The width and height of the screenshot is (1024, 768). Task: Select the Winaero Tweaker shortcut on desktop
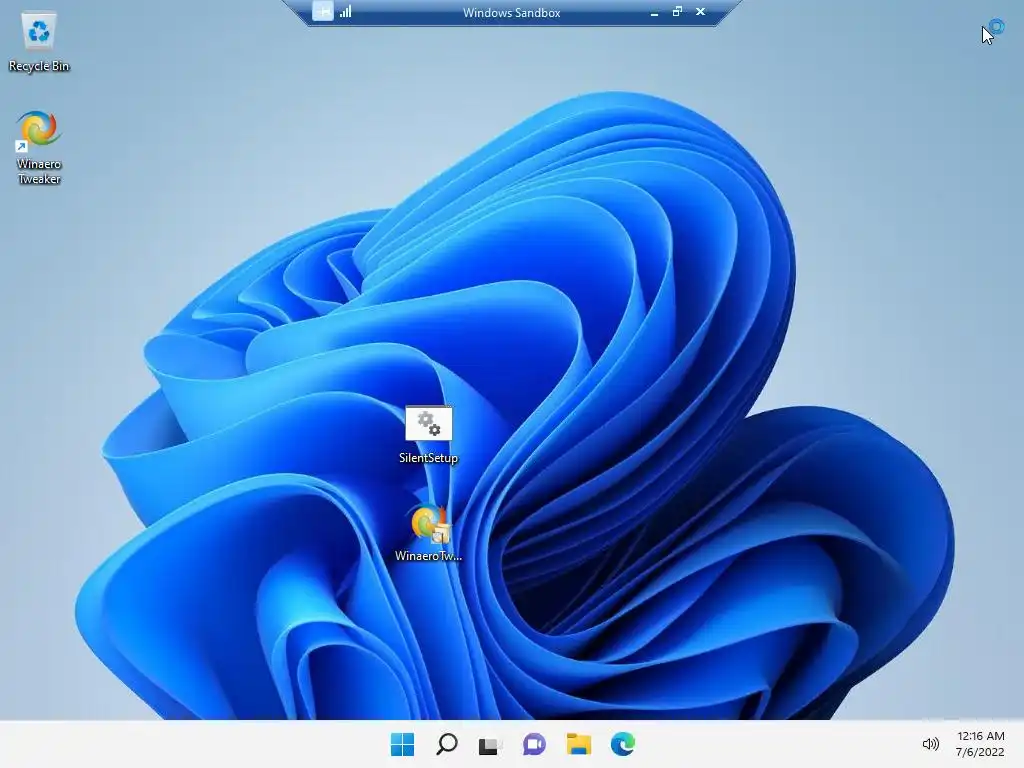click(39, 148)
